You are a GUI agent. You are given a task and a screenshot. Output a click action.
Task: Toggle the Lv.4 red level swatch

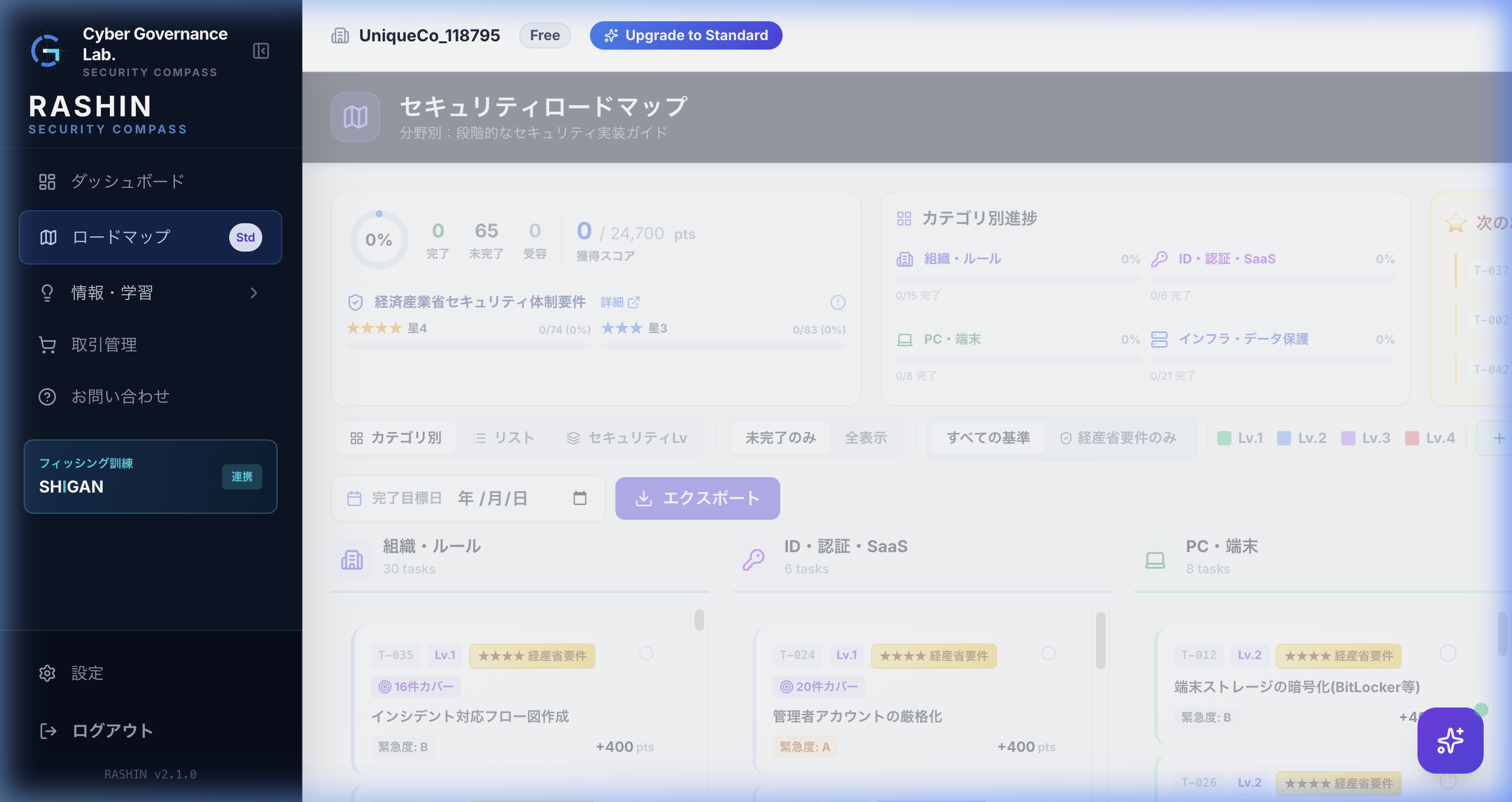(1412, 438)
